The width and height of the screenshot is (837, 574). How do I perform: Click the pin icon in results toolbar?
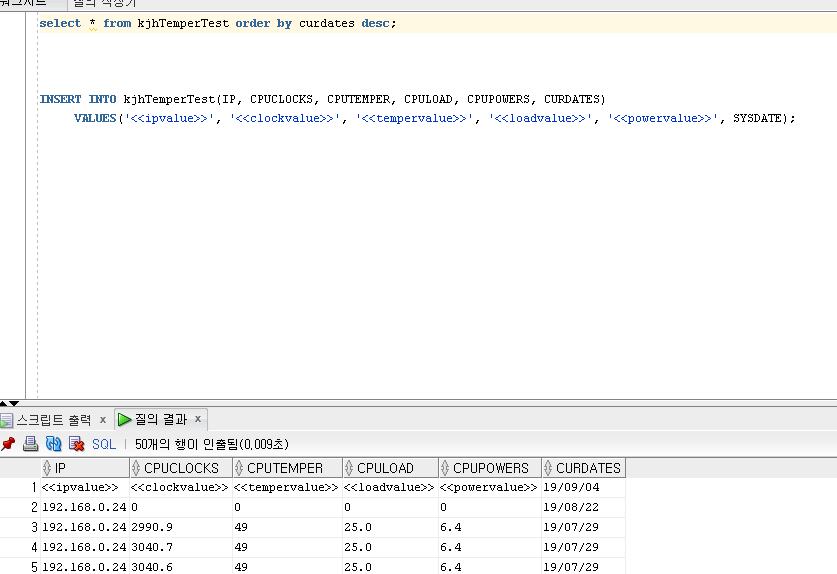click(8, 444)
